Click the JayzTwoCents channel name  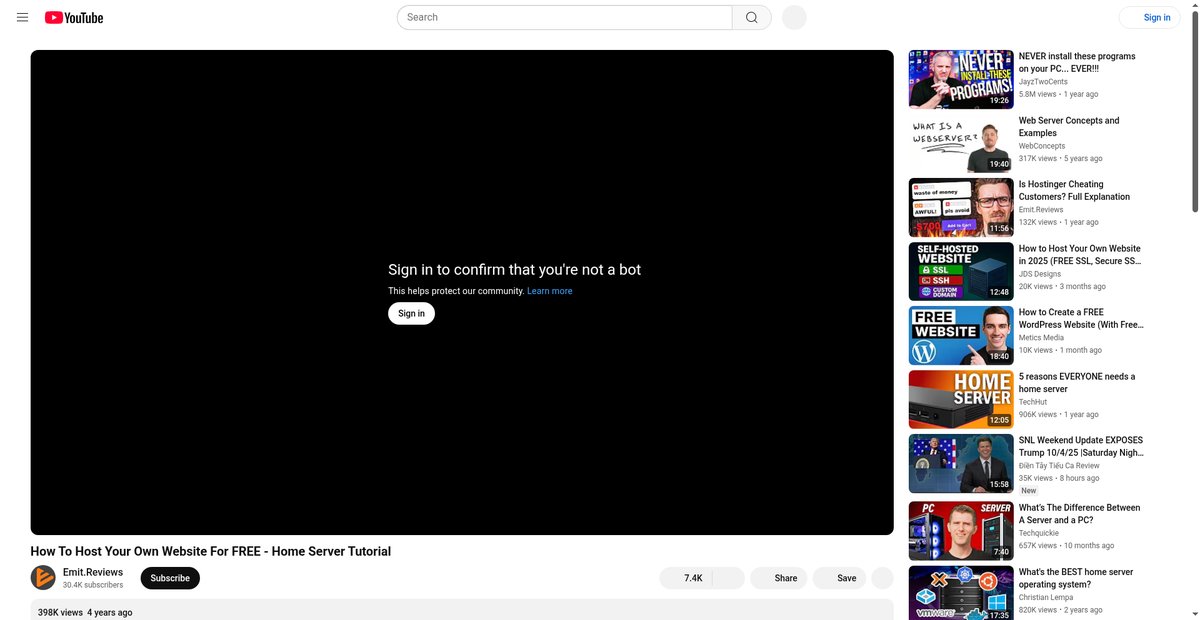(1043, 82)
